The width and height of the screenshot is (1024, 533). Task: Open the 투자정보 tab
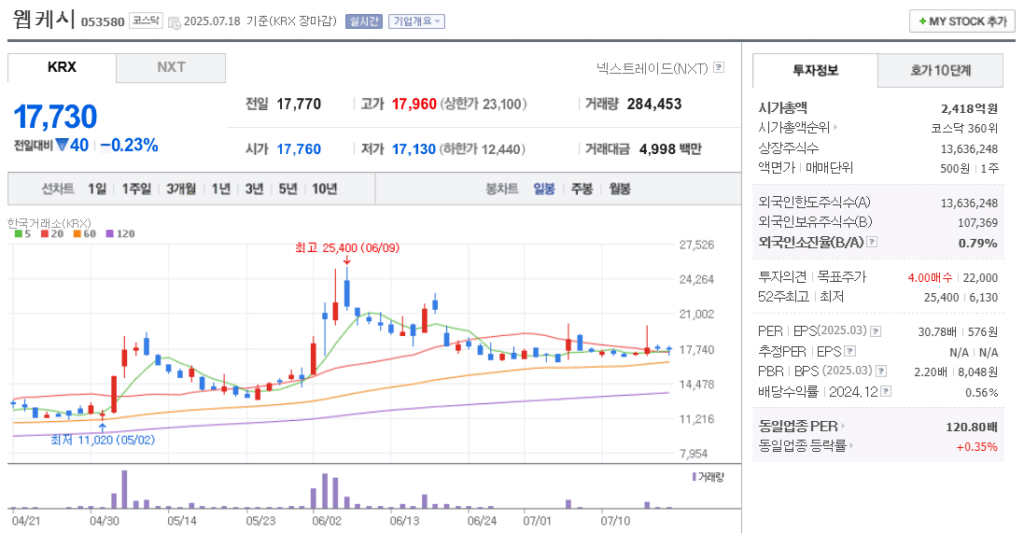click(x=815, y=71)
